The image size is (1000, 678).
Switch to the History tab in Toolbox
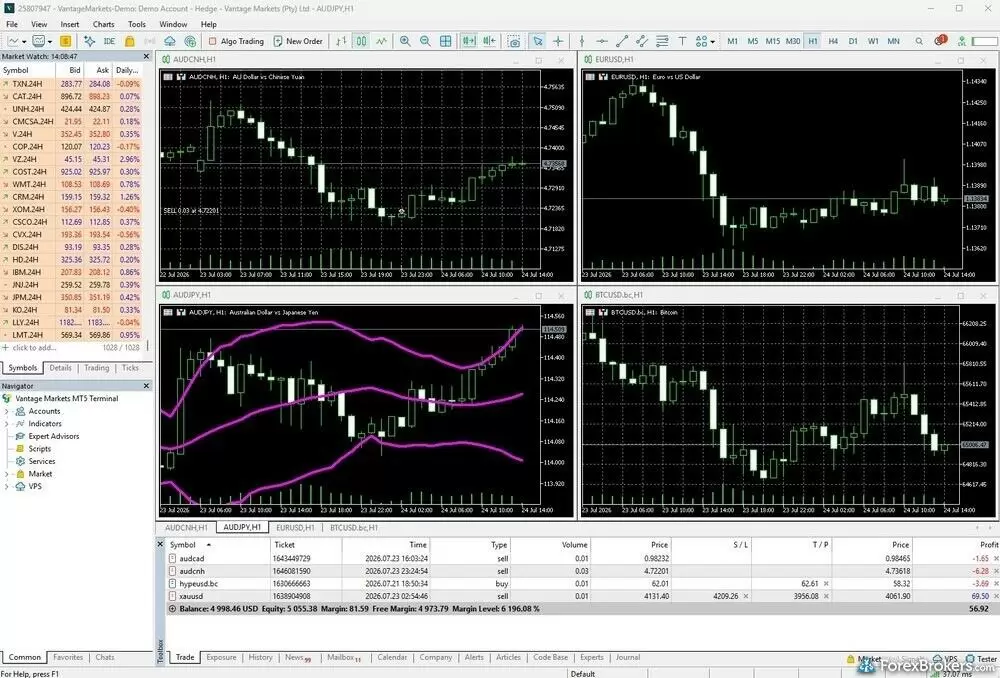click(260, 657)
